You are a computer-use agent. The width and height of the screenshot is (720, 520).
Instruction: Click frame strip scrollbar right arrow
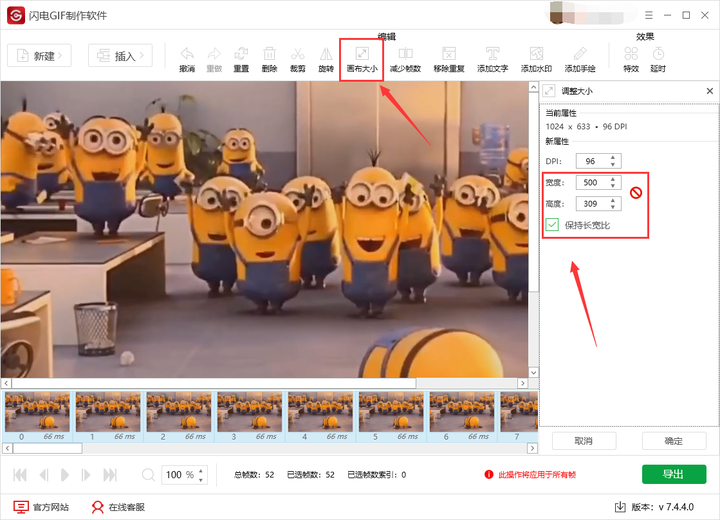[x=532, y=448]
